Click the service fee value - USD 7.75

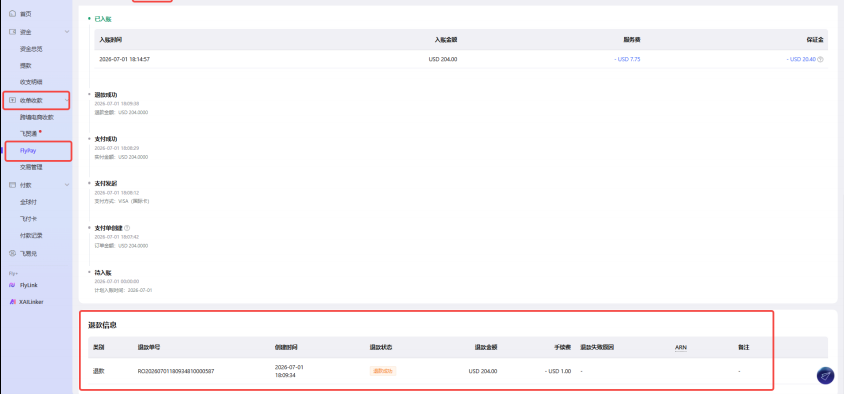(627, 59)
